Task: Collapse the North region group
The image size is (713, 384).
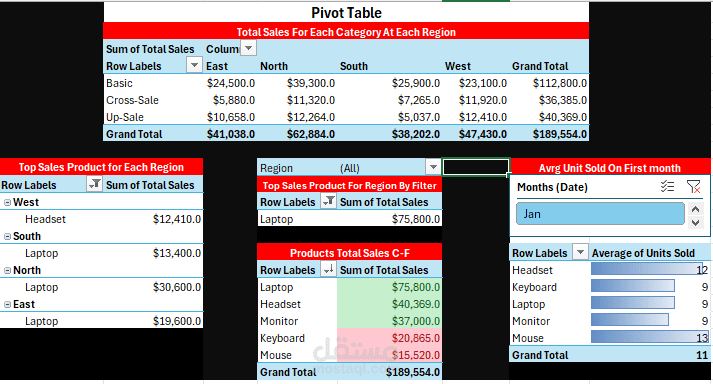Action: (x=7, y=271)
